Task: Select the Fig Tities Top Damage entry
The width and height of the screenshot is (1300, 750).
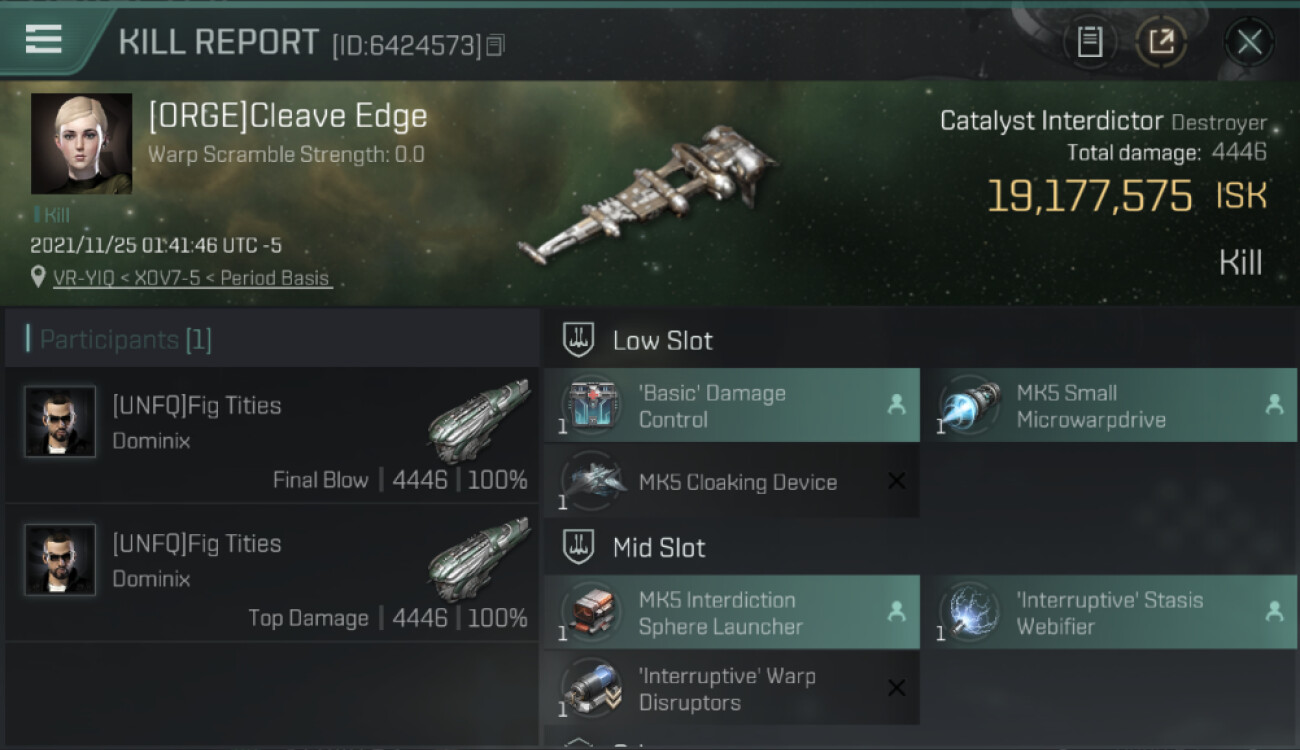Action: pos(272,573)
